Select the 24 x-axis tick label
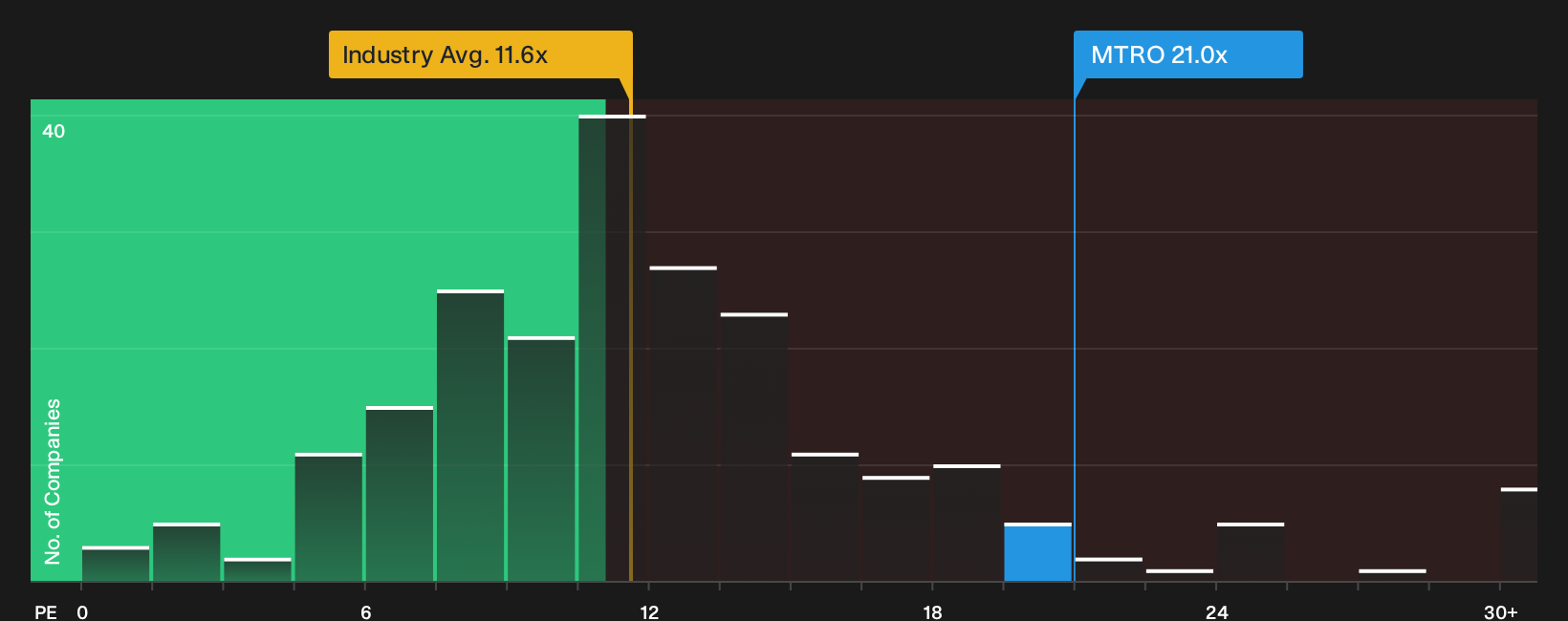This screenshot has width=1568, height=621. [1216, 612]
